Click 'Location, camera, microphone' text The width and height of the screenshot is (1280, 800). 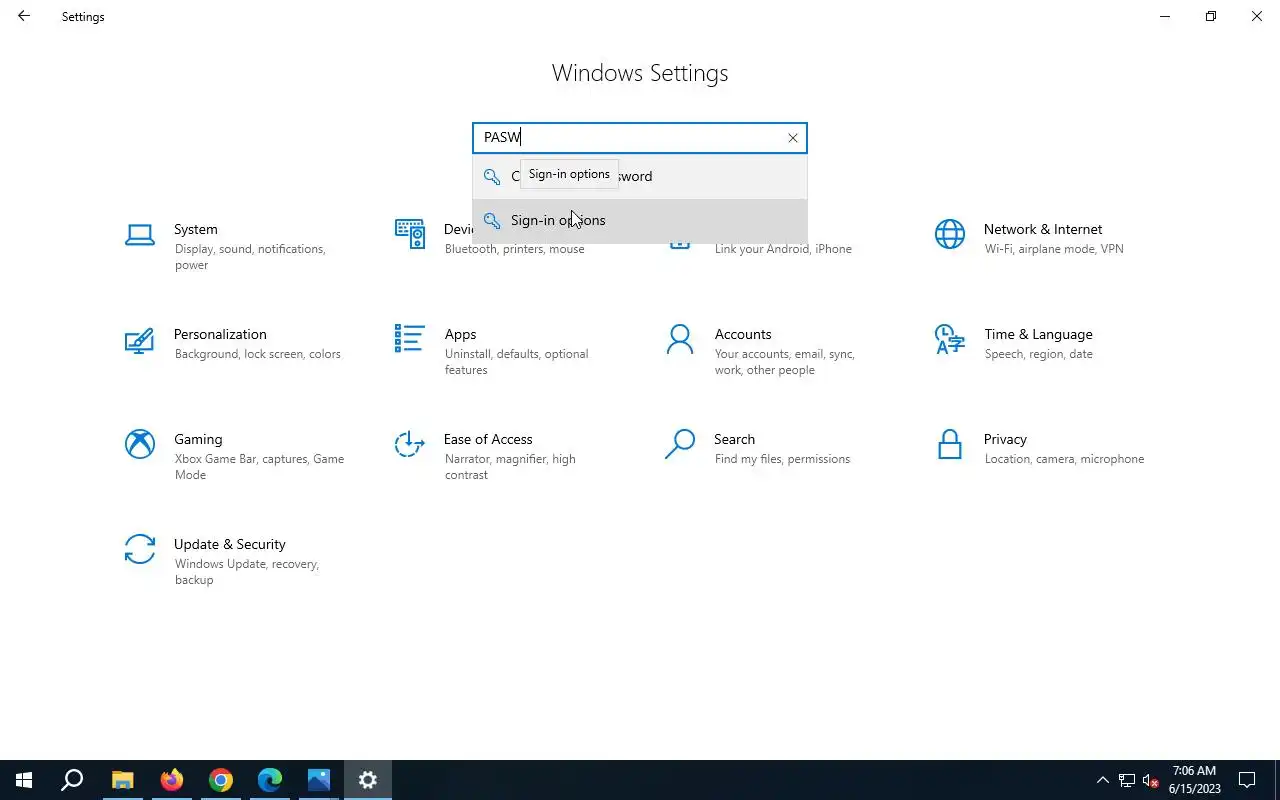coord(1064,459)
